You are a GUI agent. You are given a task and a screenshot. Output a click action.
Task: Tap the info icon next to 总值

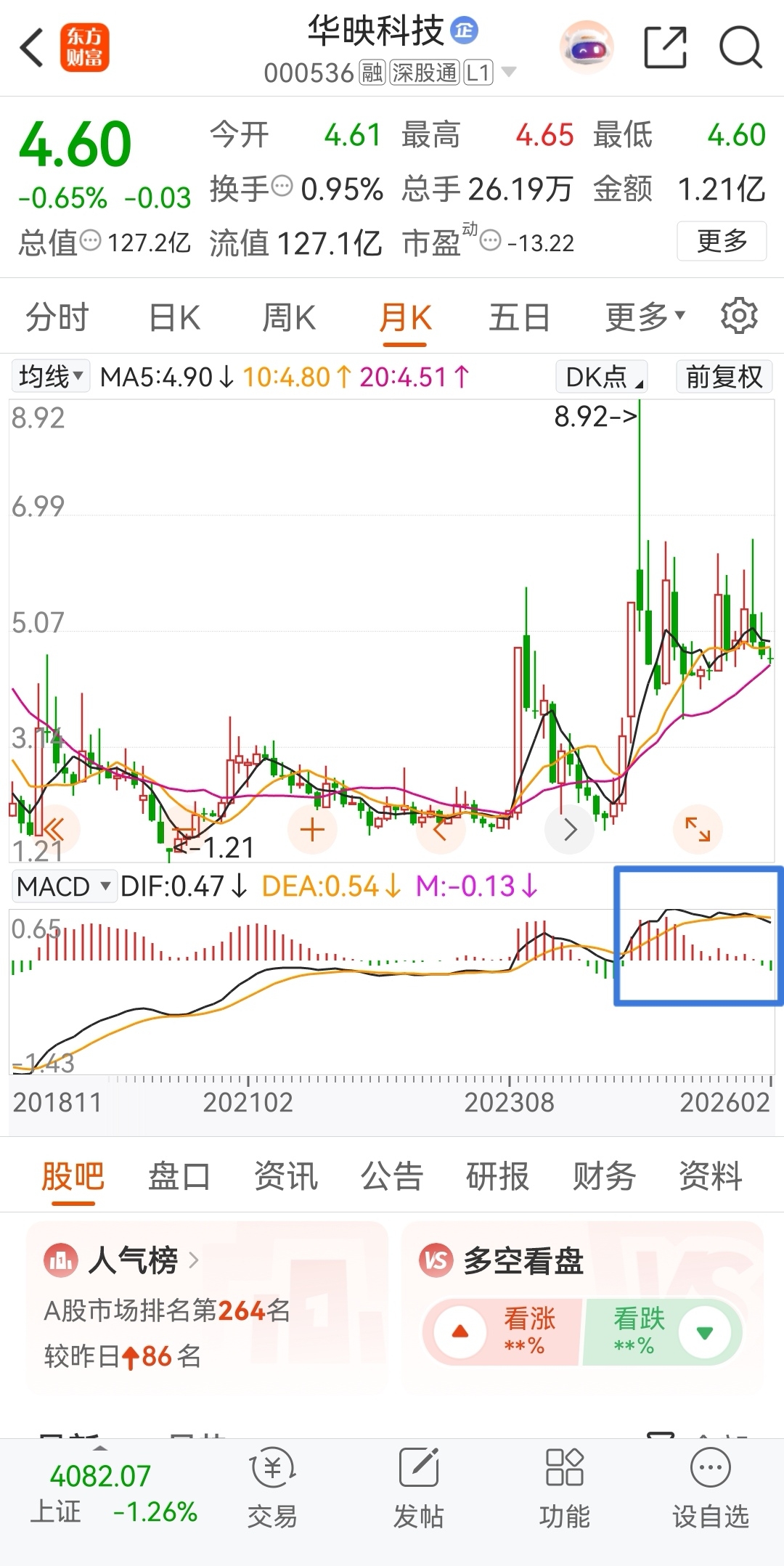pyautogui.click(x=90, y=240)
